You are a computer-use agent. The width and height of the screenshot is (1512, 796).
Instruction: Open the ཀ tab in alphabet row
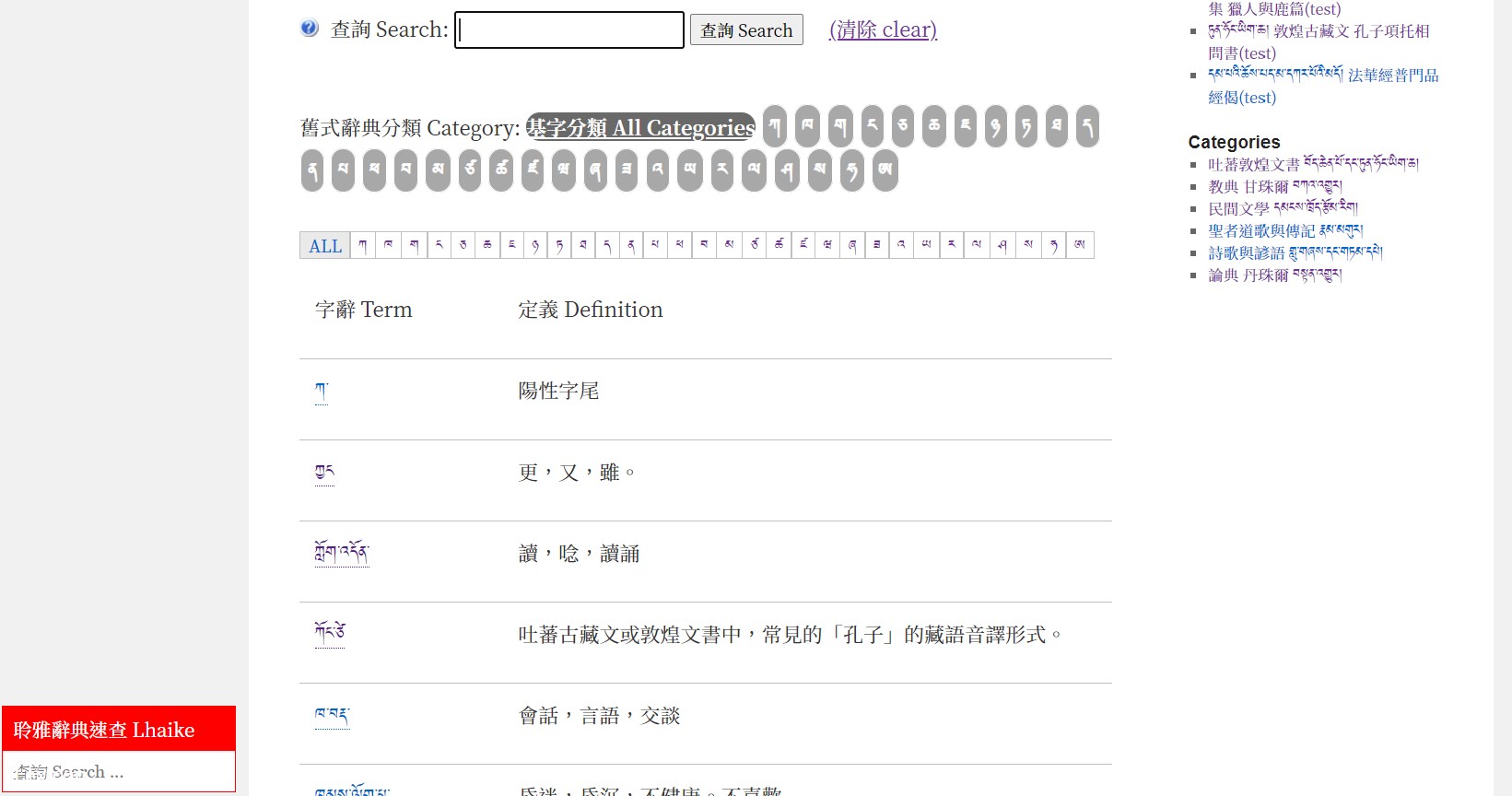(x=363, y=246)
